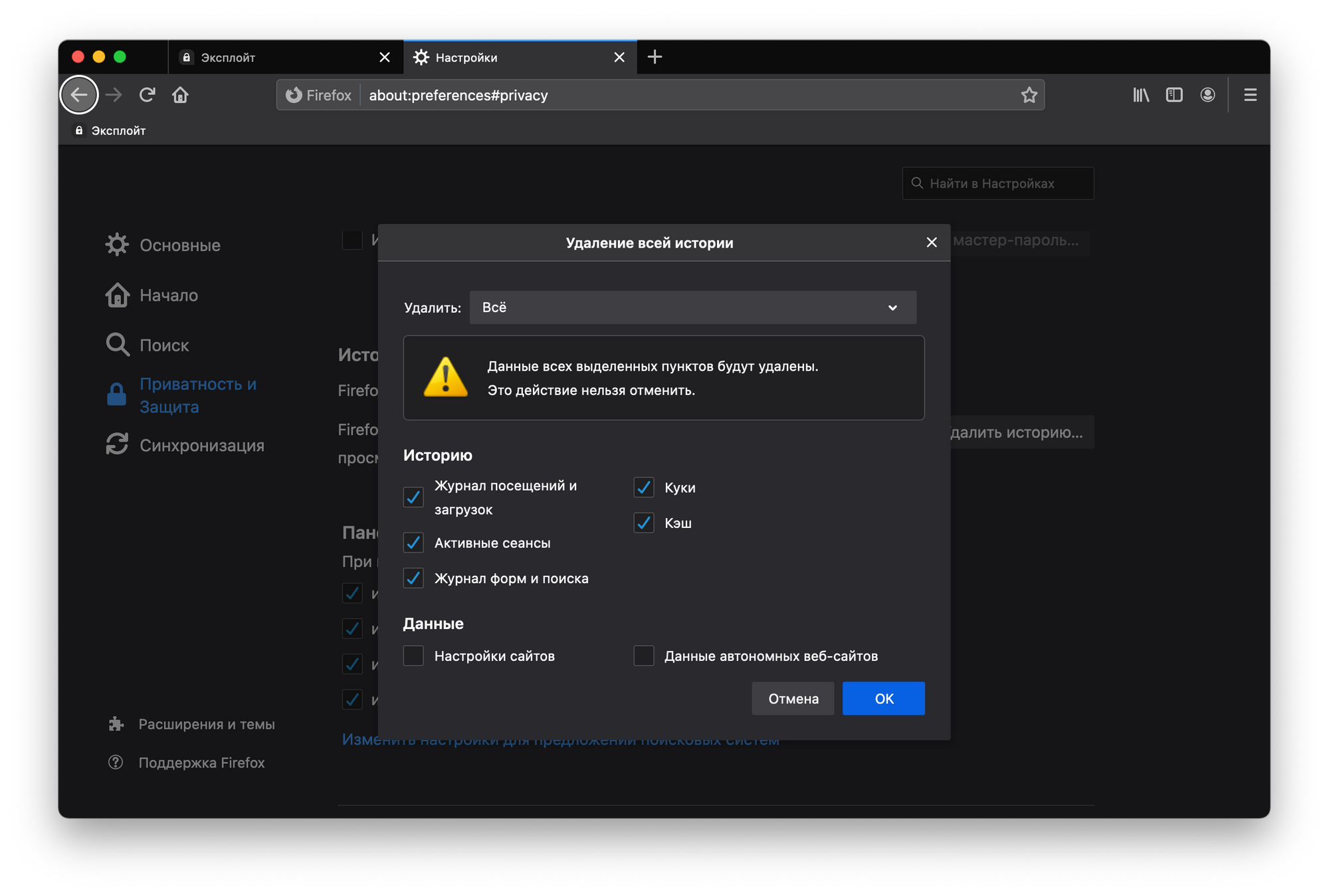Viewport: 1329px width, 896px height.
Task: Check Данные автономных веб-сайтов option
Action: click(x=644, y=656)
